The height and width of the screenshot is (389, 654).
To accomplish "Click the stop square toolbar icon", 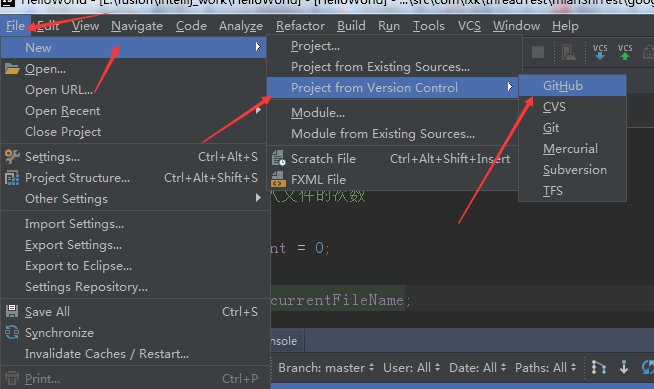I will click(538, 52).
